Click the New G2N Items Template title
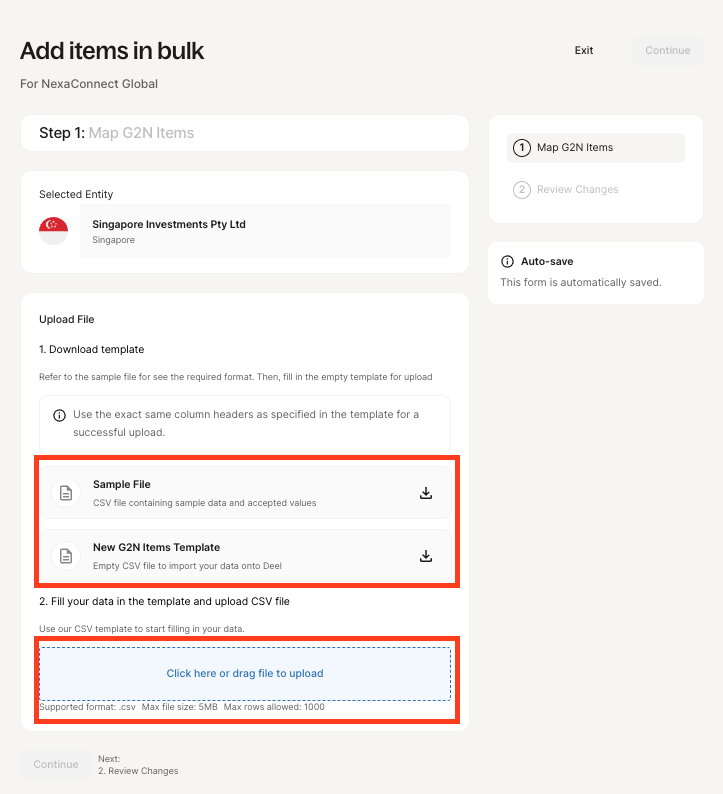 pyautogui.click(x=156, y=548)
